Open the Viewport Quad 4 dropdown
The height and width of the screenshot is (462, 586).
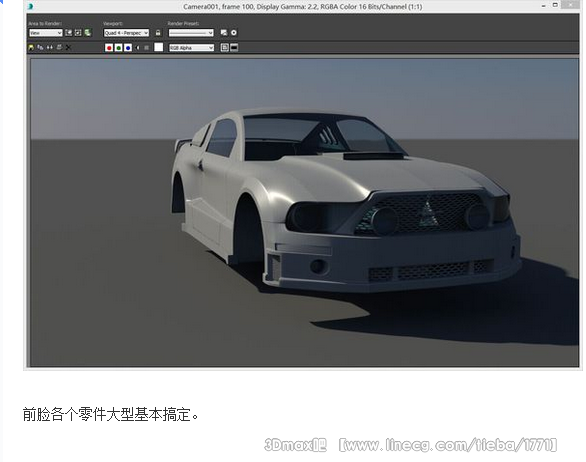(x=126, y=33)
